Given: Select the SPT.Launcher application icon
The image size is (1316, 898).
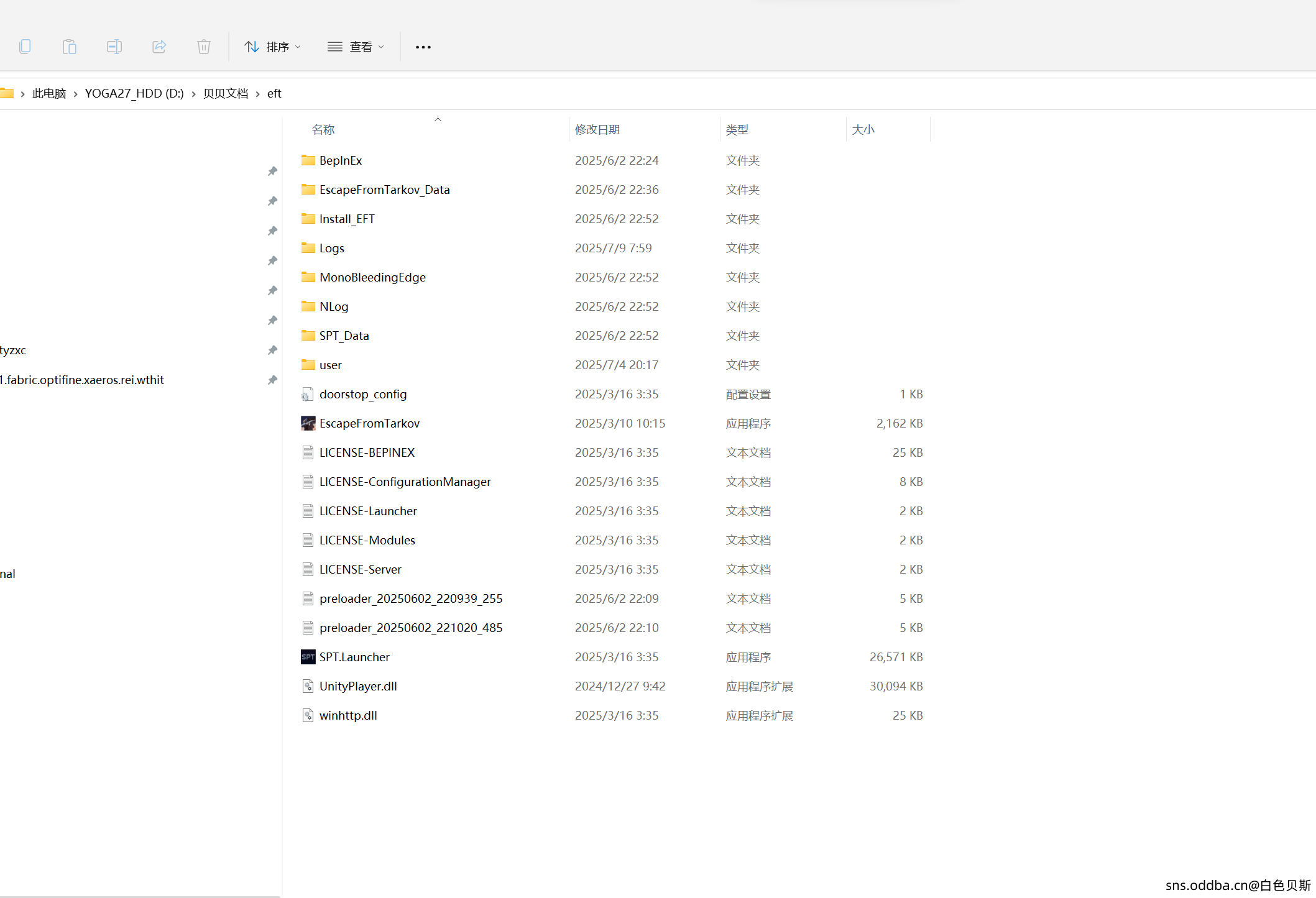Looking at the screenshot, I should tap(308, 657).
